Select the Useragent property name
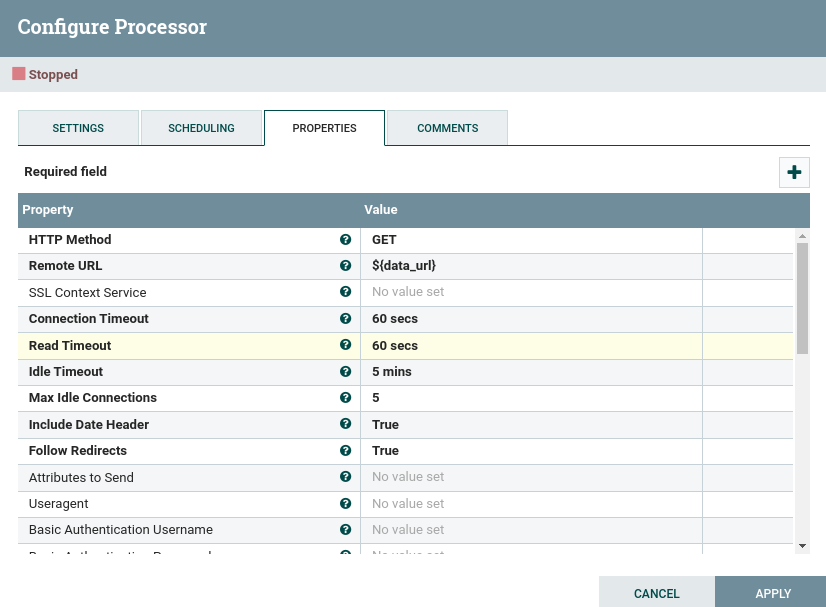This screenshot has height=607, width=826. click(58, 504)
